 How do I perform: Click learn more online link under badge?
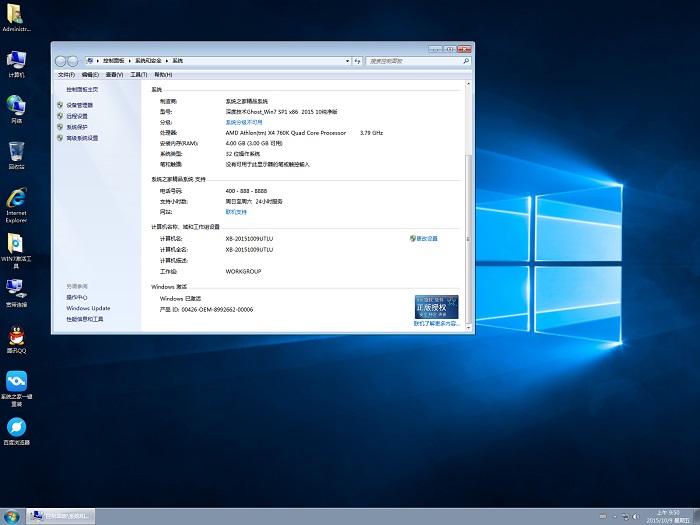436,323
